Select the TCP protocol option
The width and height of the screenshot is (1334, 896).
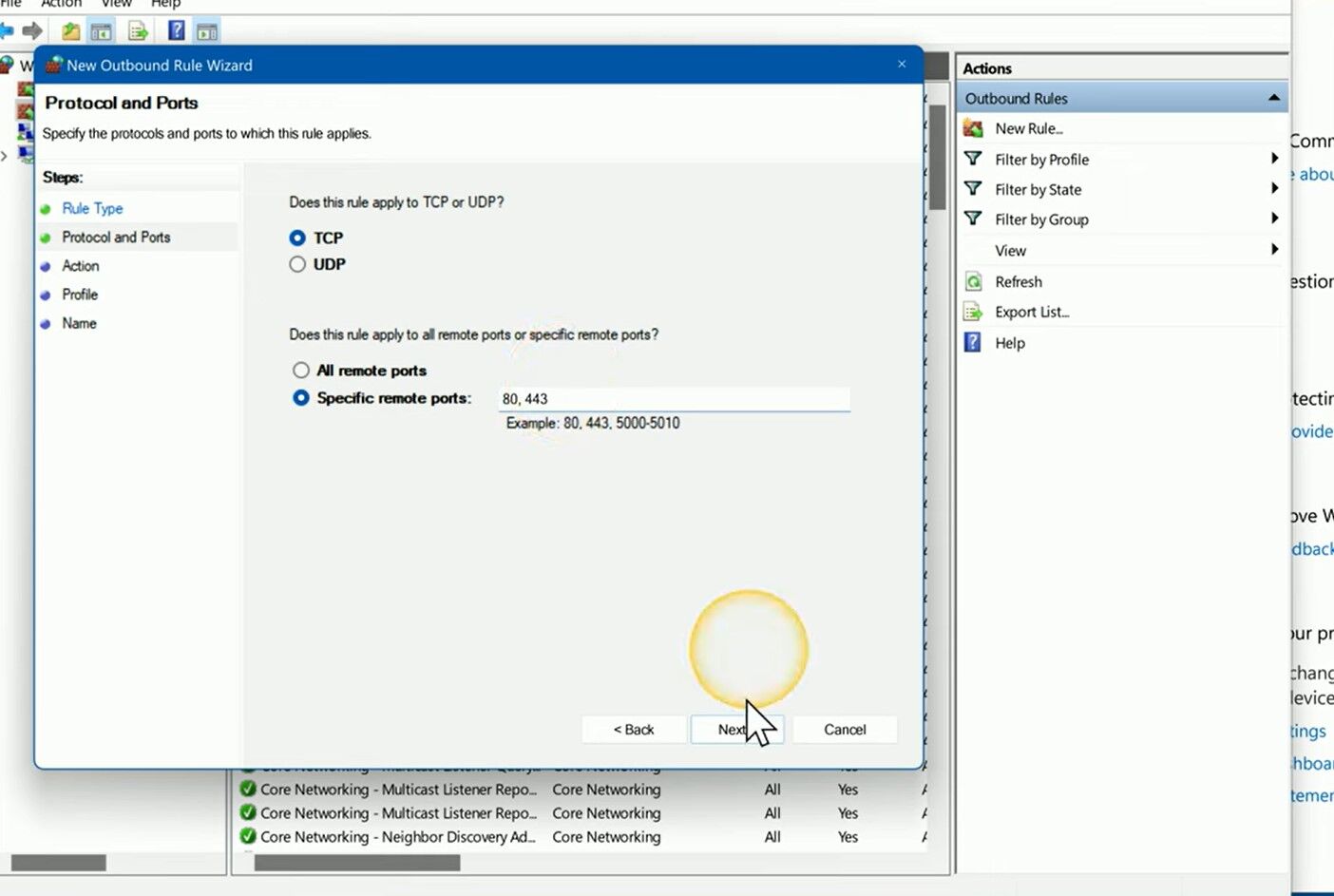click(x=297, y=238)
